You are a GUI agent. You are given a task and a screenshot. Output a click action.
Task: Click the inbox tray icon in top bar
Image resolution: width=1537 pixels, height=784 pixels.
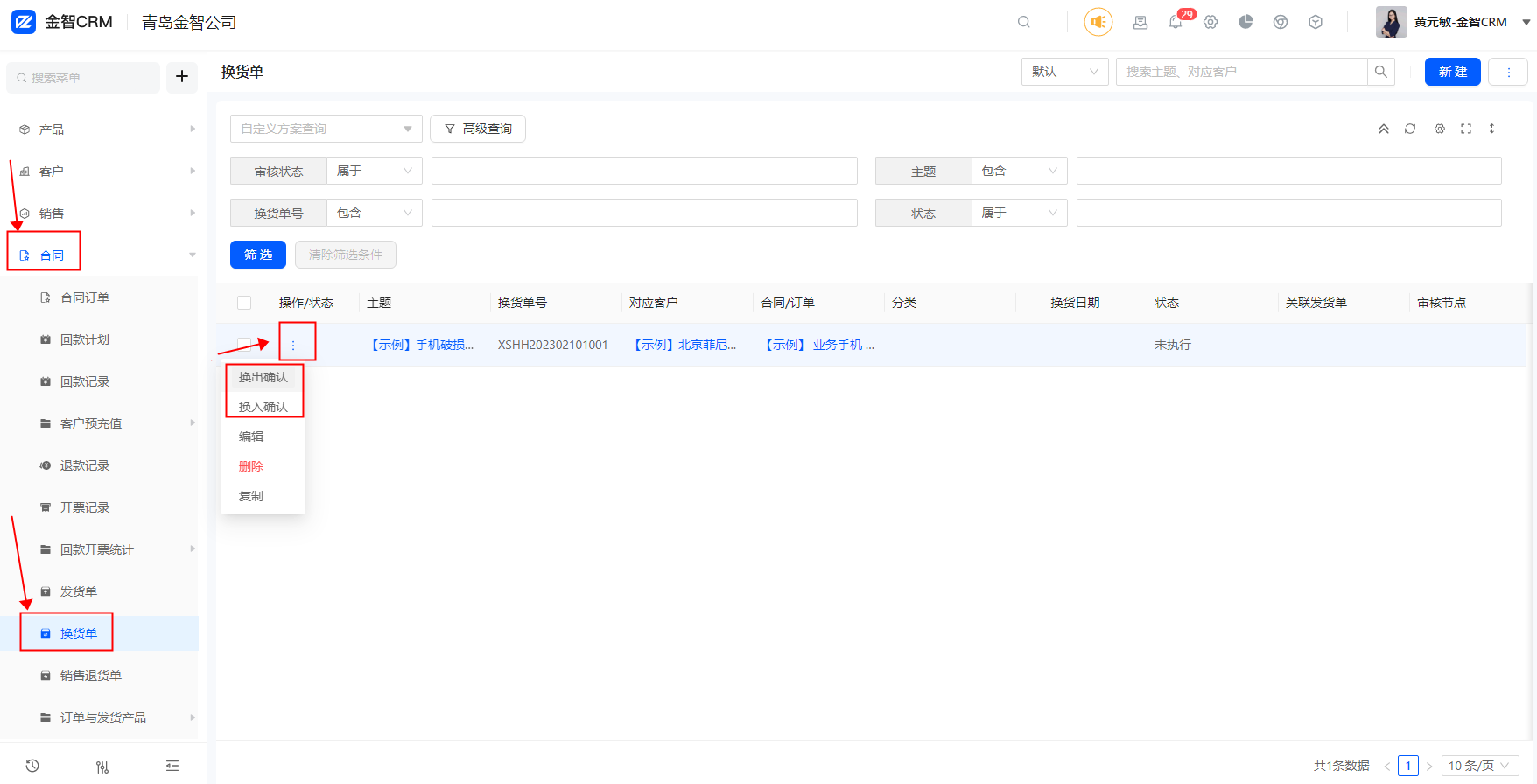click(1140, 22)
